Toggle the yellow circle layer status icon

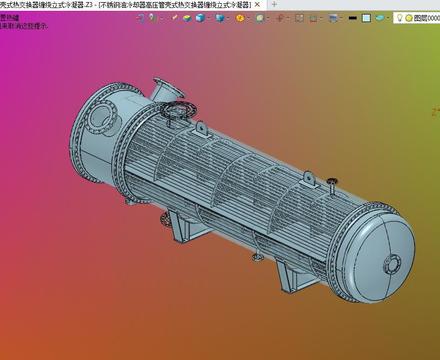(x=409, y=18)
